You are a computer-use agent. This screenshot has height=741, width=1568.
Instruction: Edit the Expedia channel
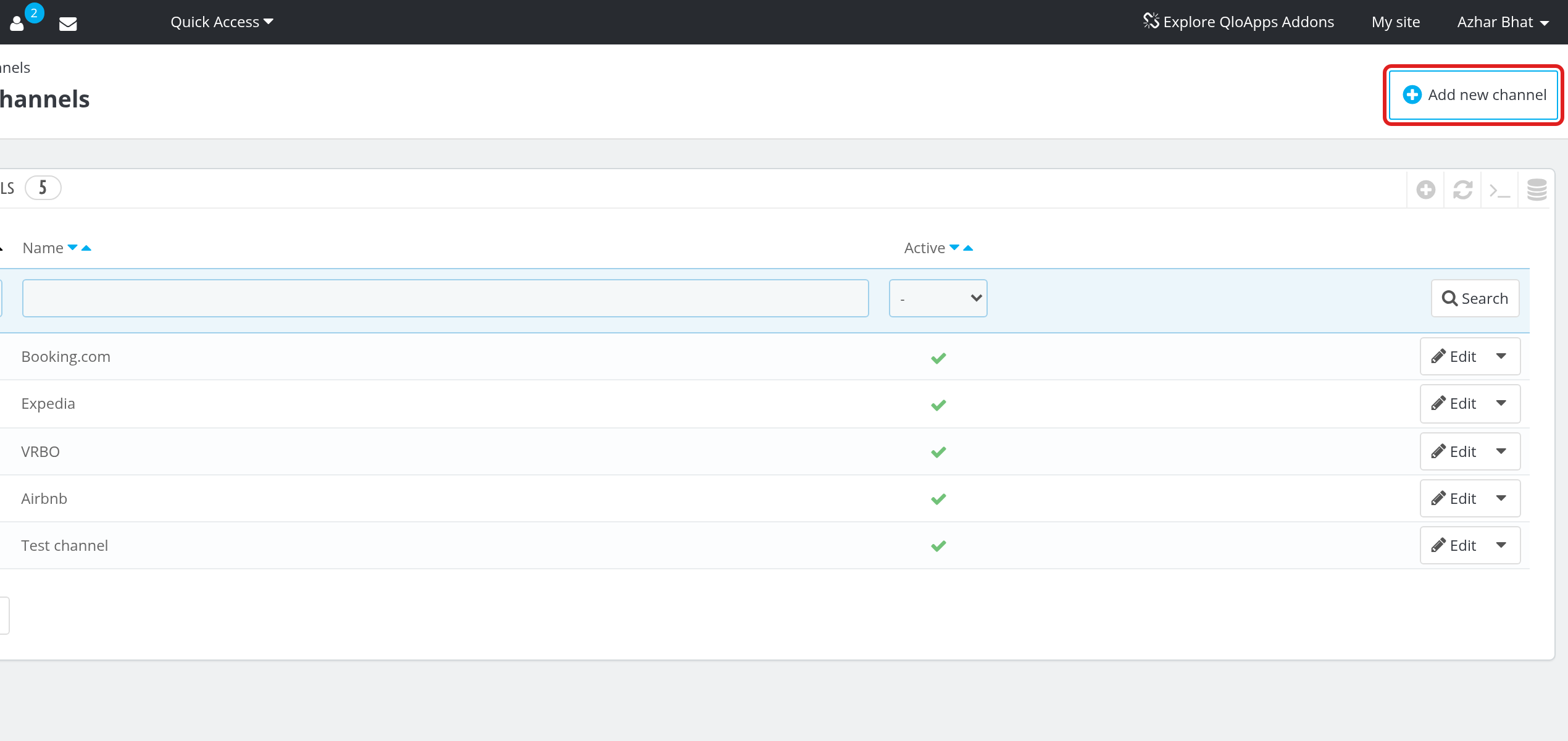pos(1453,403)
